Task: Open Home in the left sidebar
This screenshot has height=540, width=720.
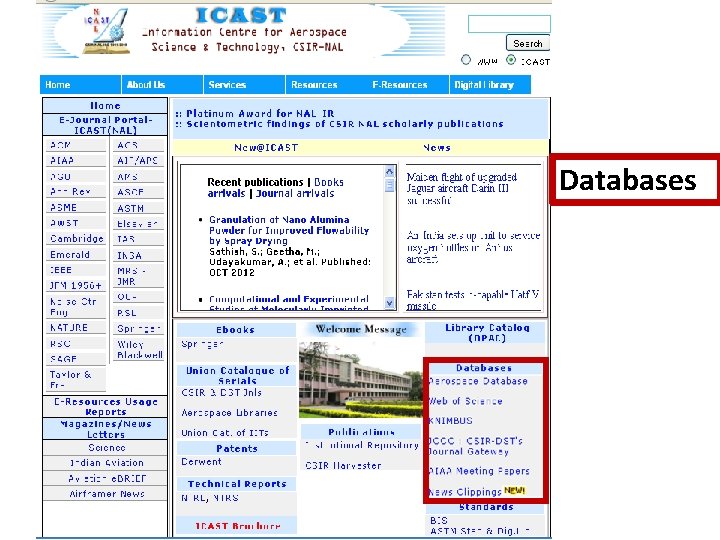Action: click(105, 106)
